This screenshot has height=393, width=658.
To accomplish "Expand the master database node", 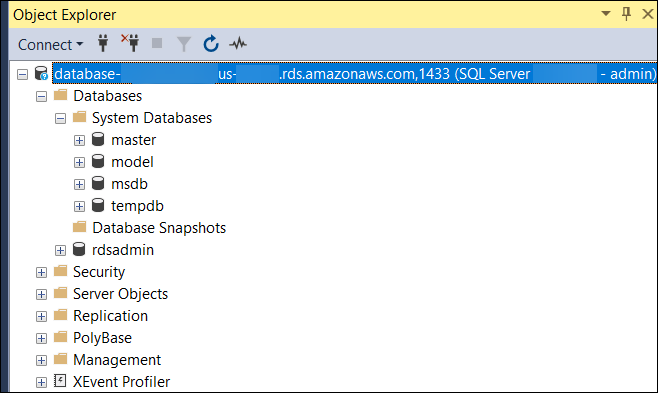I will 79,141.
